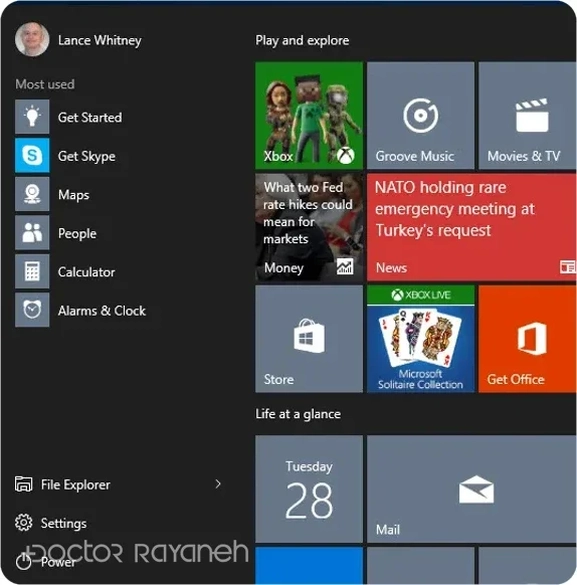Open the Store tile
Image resolution: width=577 pixels, height=585 pixels.
point(309,339)
